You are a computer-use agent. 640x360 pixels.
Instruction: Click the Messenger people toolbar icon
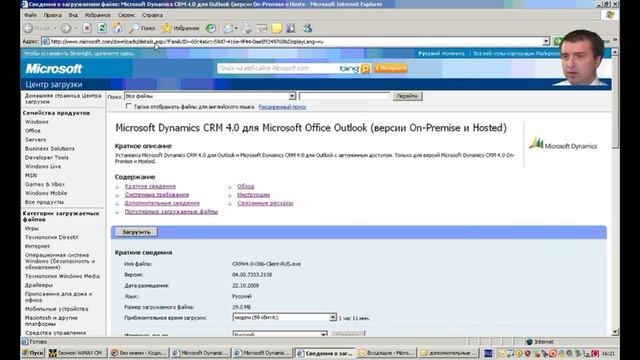[x=307, y=28]
